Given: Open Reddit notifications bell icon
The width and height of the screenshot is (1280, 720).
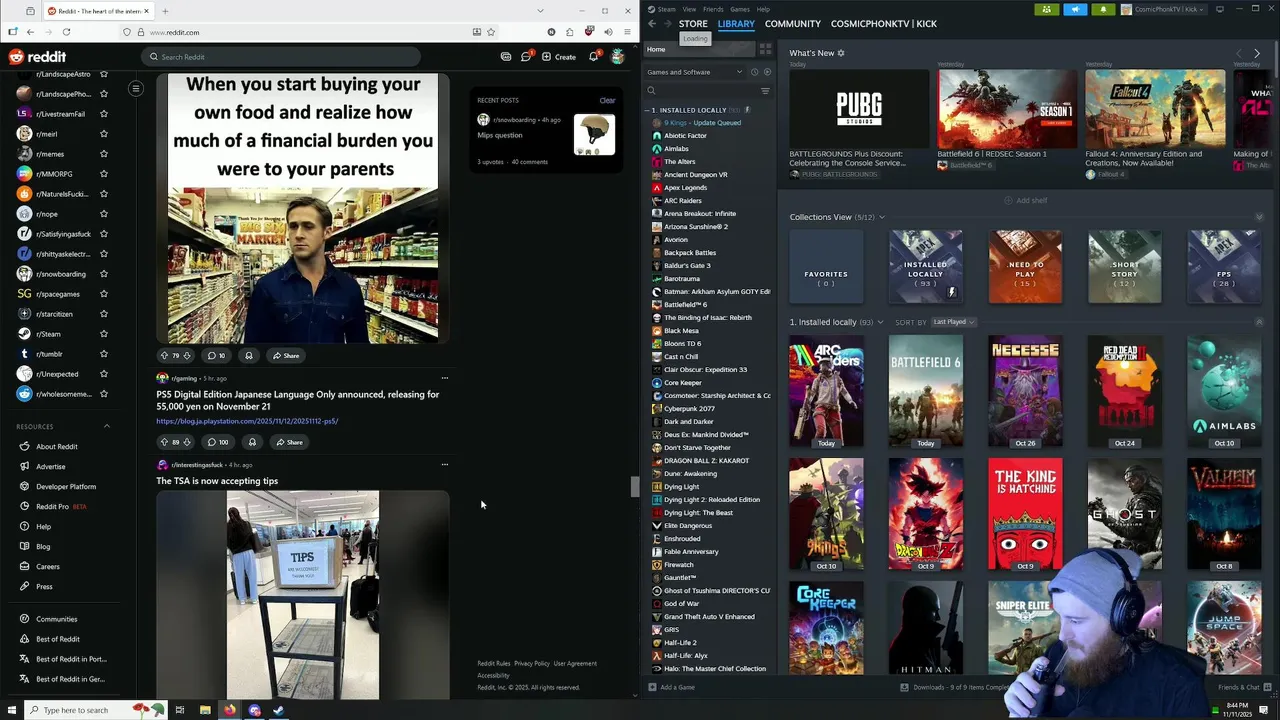Looking at the screenshot, I should pyautogui.click(x=593, y=57).
